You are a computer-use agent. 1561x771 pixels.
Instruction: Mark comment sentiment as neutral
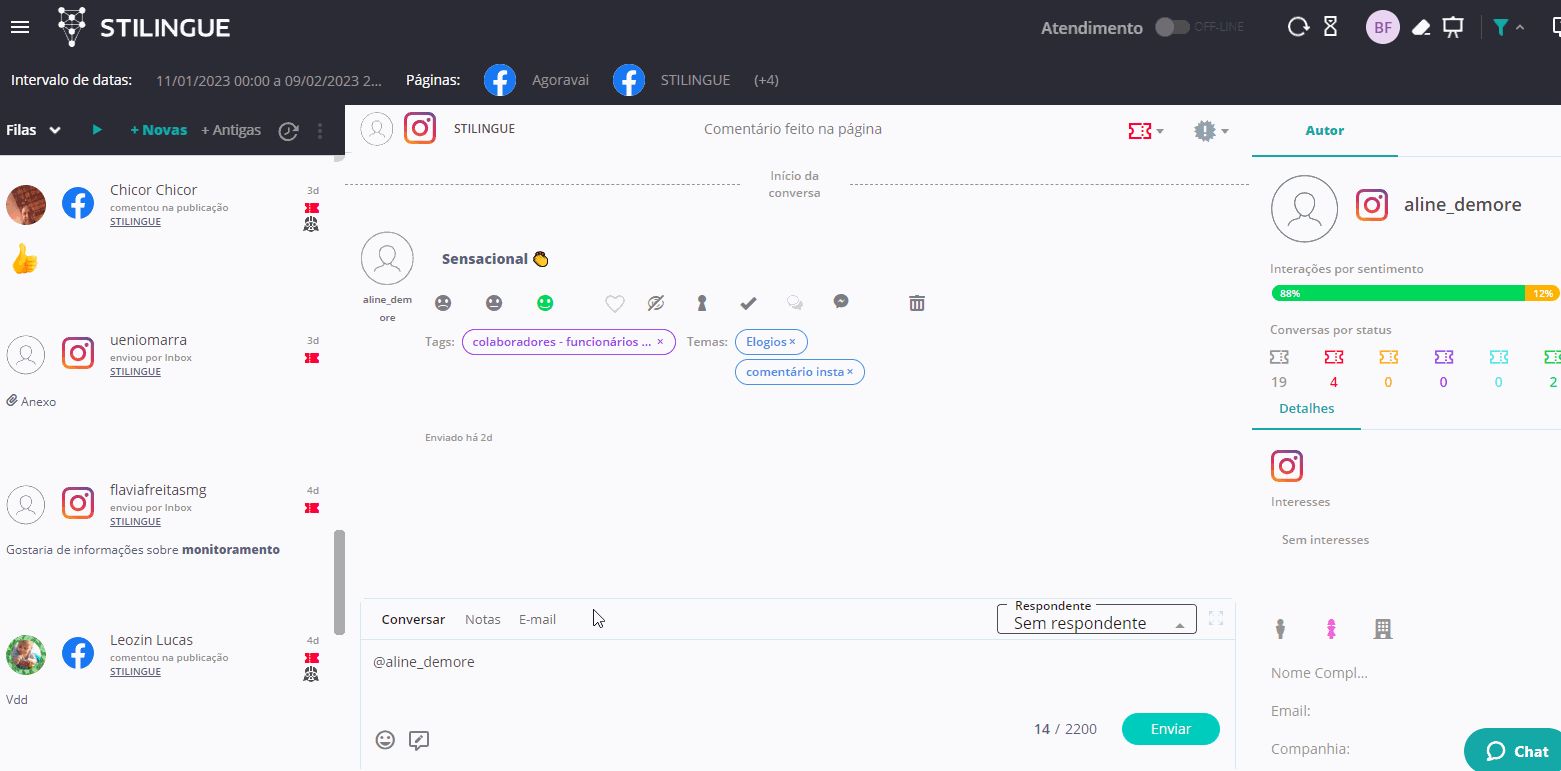[494, 303]
